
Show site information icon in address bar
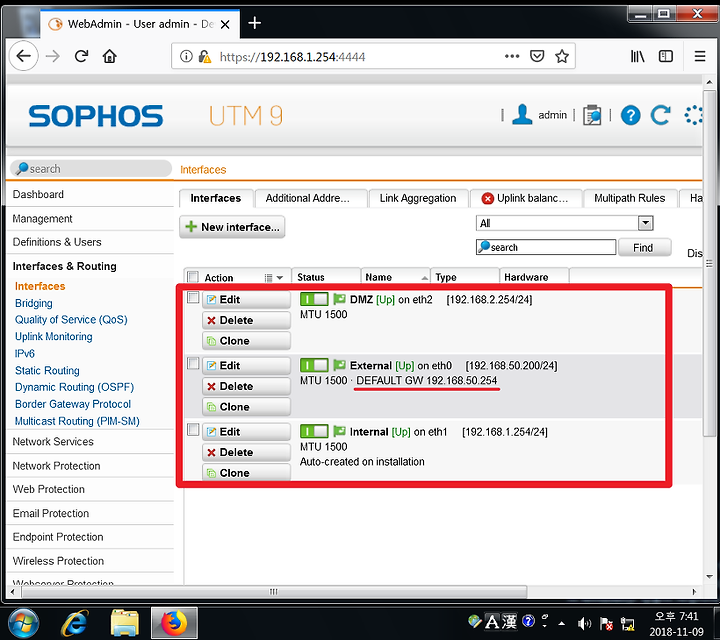coord(186,56)
